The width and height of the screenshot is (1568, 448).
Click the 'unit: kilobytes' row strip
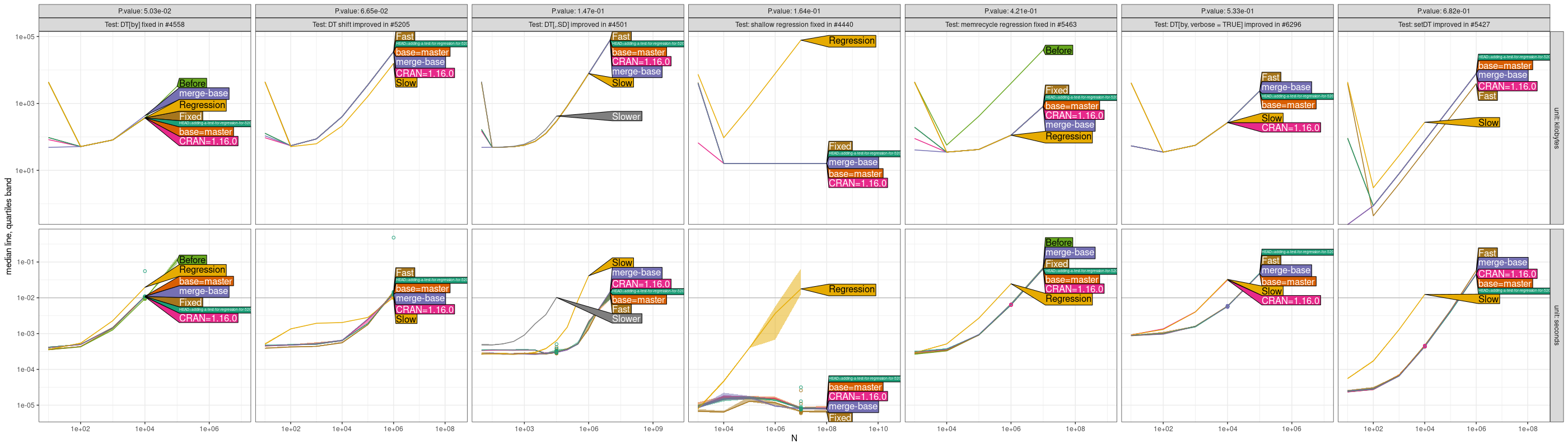tap(1556, 128)
